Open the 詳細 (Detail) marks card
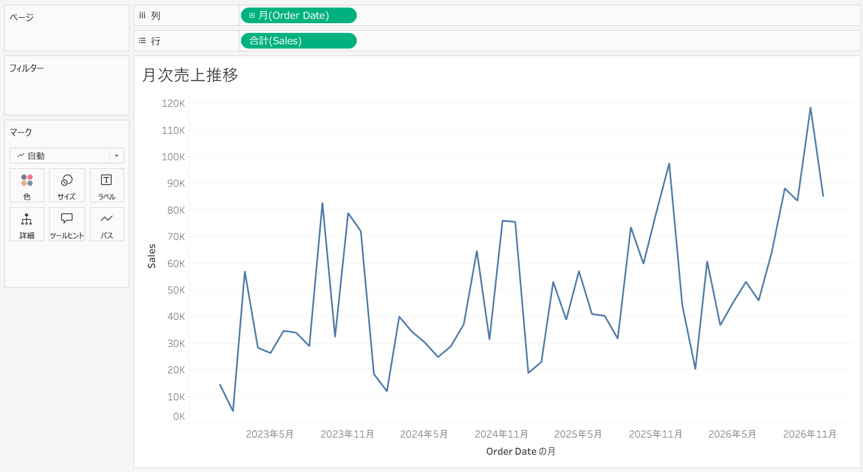 point(27,224)
